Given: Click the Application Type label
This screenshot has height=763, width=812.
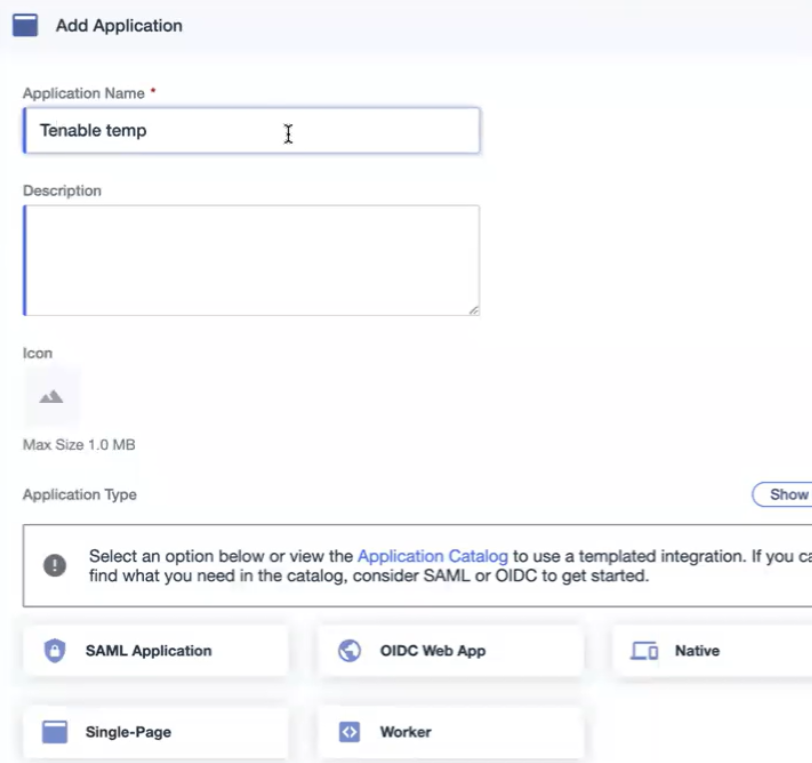Looking at the screenshot, I should pyautogui.click(x=80, y=494).
